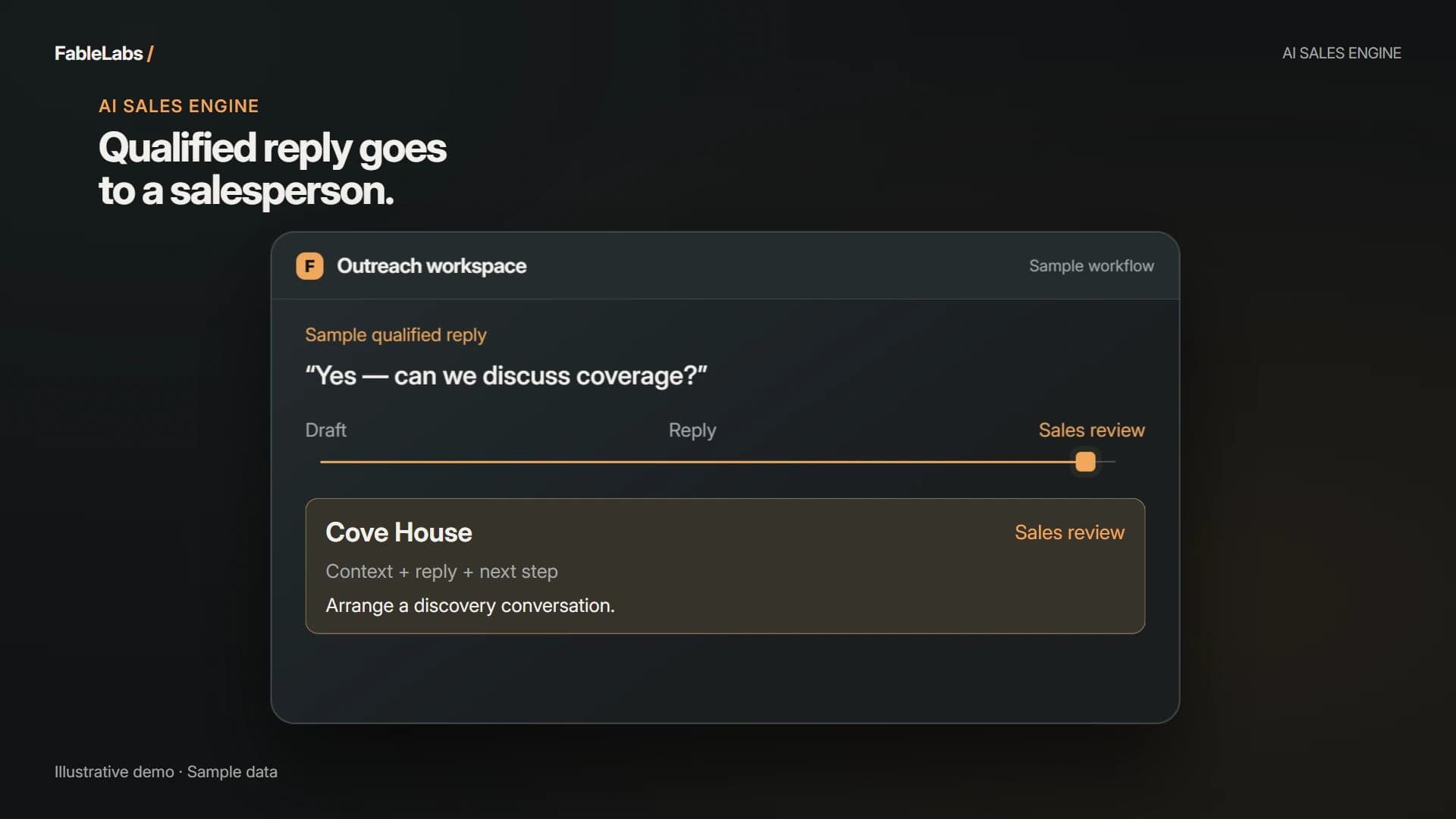Click the headline 'Qualified reply goes to a salesperson.'
This screenshot has width=1456, height=819.
tap(272, 169)
